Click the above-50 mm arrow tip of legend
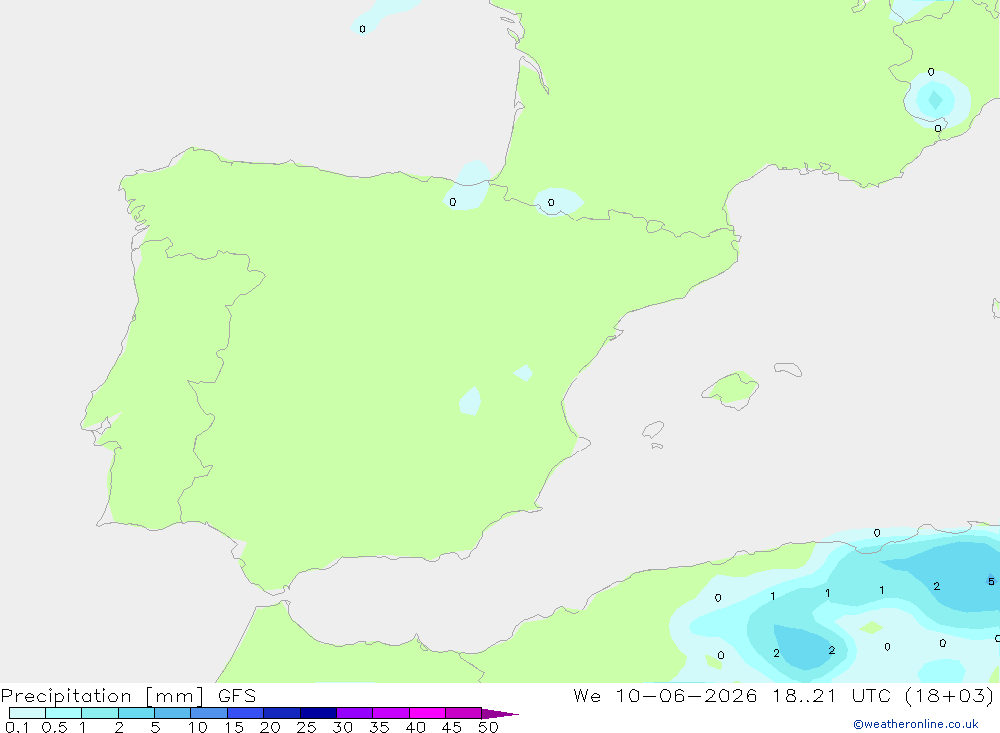 499,714
